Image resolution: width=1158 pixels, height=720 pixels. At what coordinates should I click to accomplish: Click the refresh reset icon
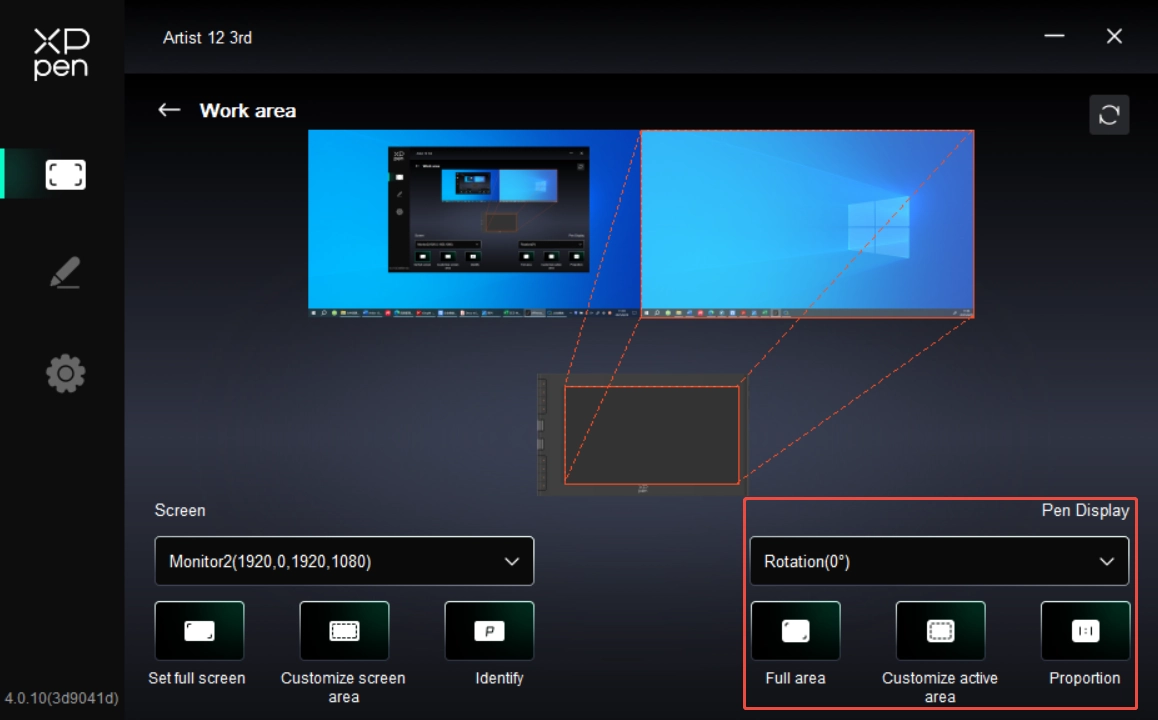pyautogui.click(x=1109, y=115)
